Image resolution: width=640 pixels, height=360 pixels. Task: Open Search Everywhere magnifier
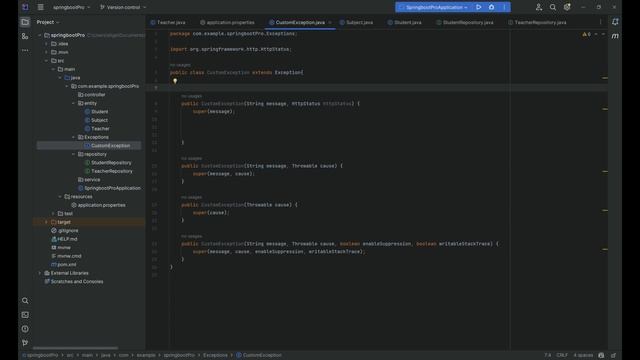click(553, 7)
